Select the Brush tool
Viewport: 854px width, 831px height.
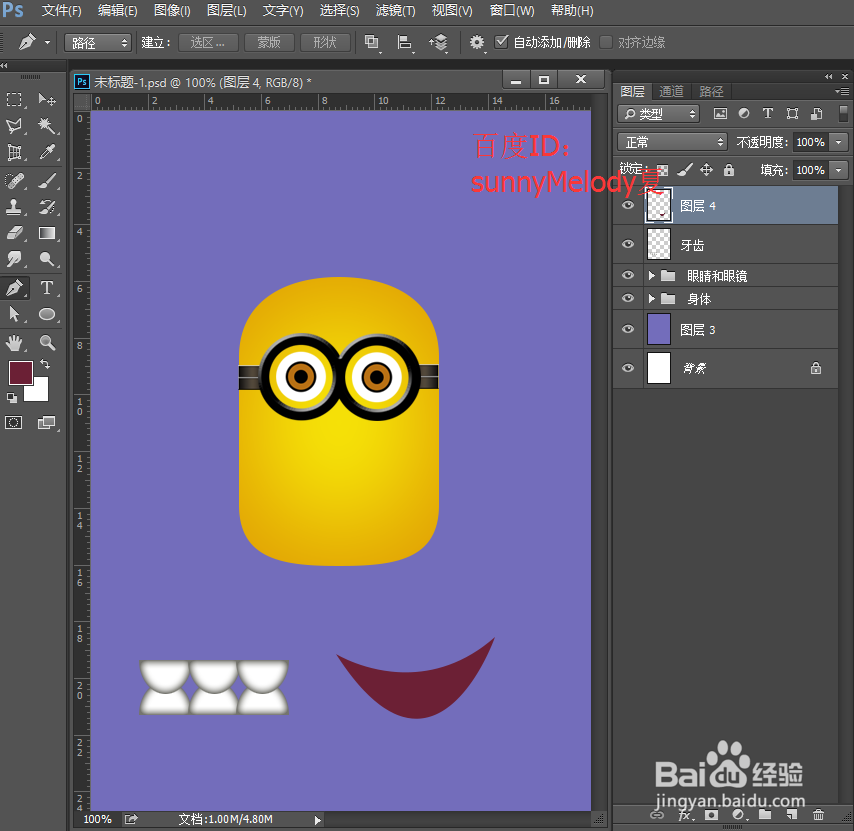[x=47, y=180]
